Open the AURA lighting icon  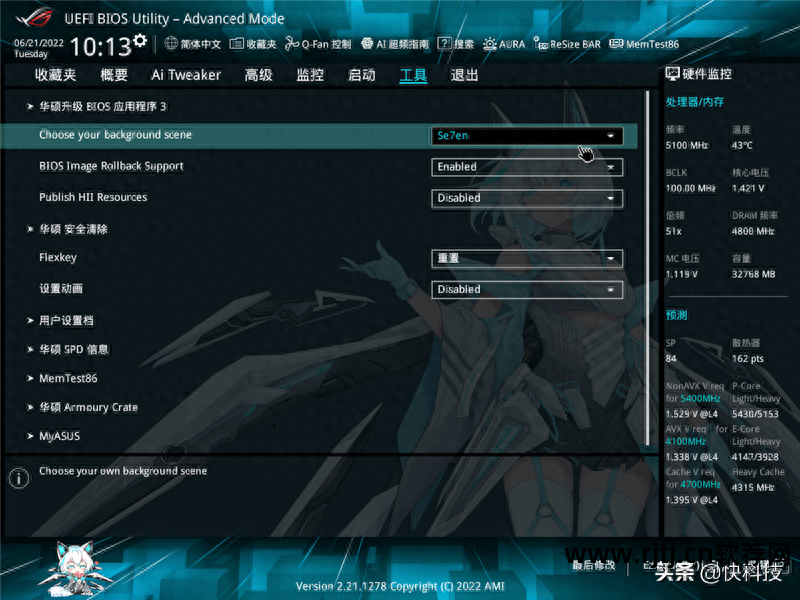[x=489, y=44]
